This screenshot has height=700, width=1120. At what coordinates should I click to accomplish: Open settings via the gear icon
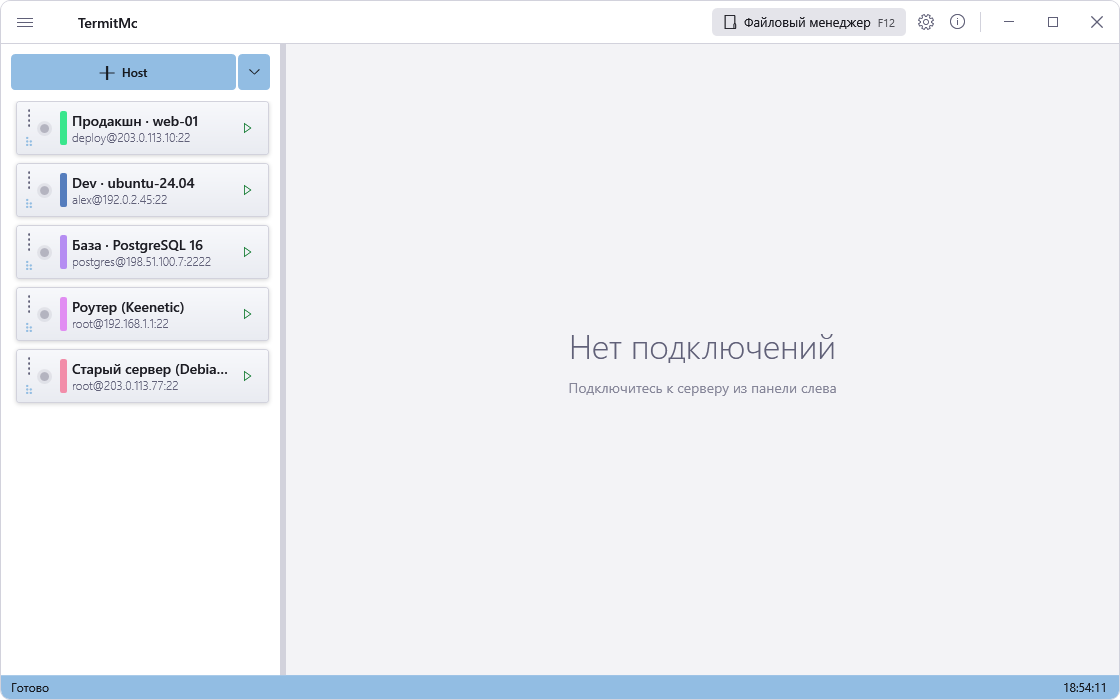pyautogui.click(x=926, y=22)
